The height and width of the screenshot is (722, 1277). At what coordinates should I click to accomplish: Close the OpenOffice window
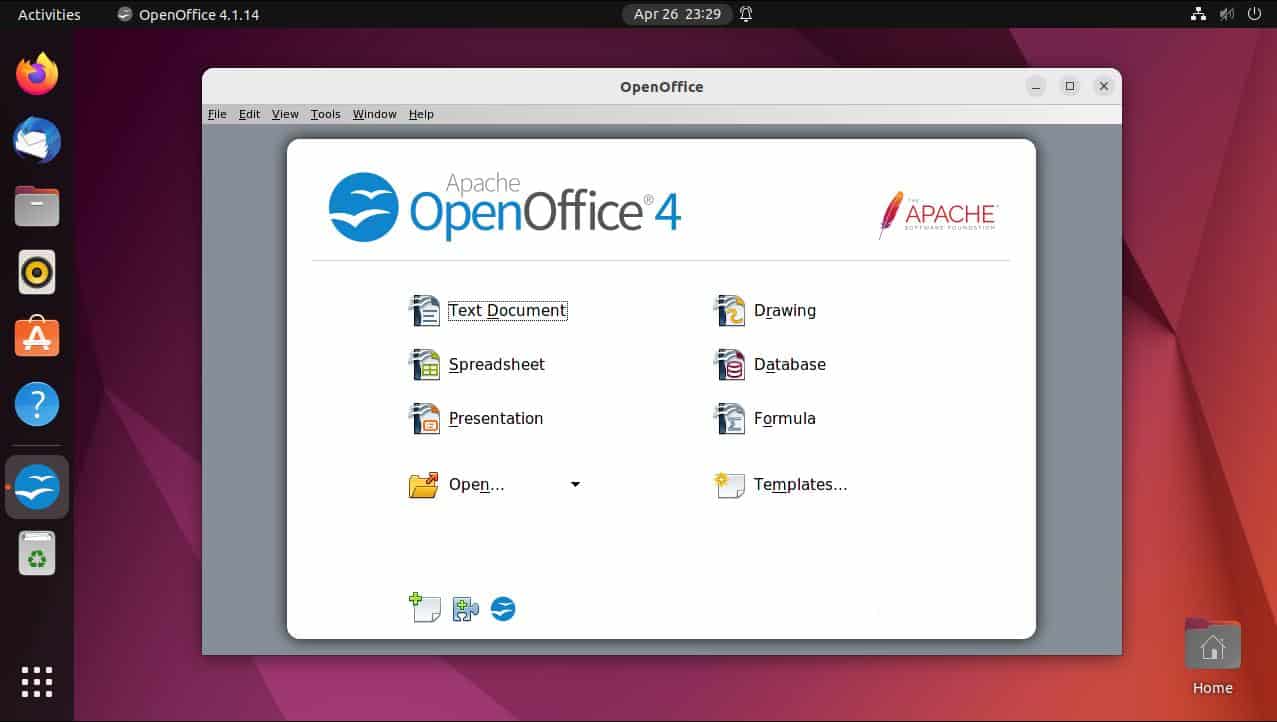tap(1104, 87)
